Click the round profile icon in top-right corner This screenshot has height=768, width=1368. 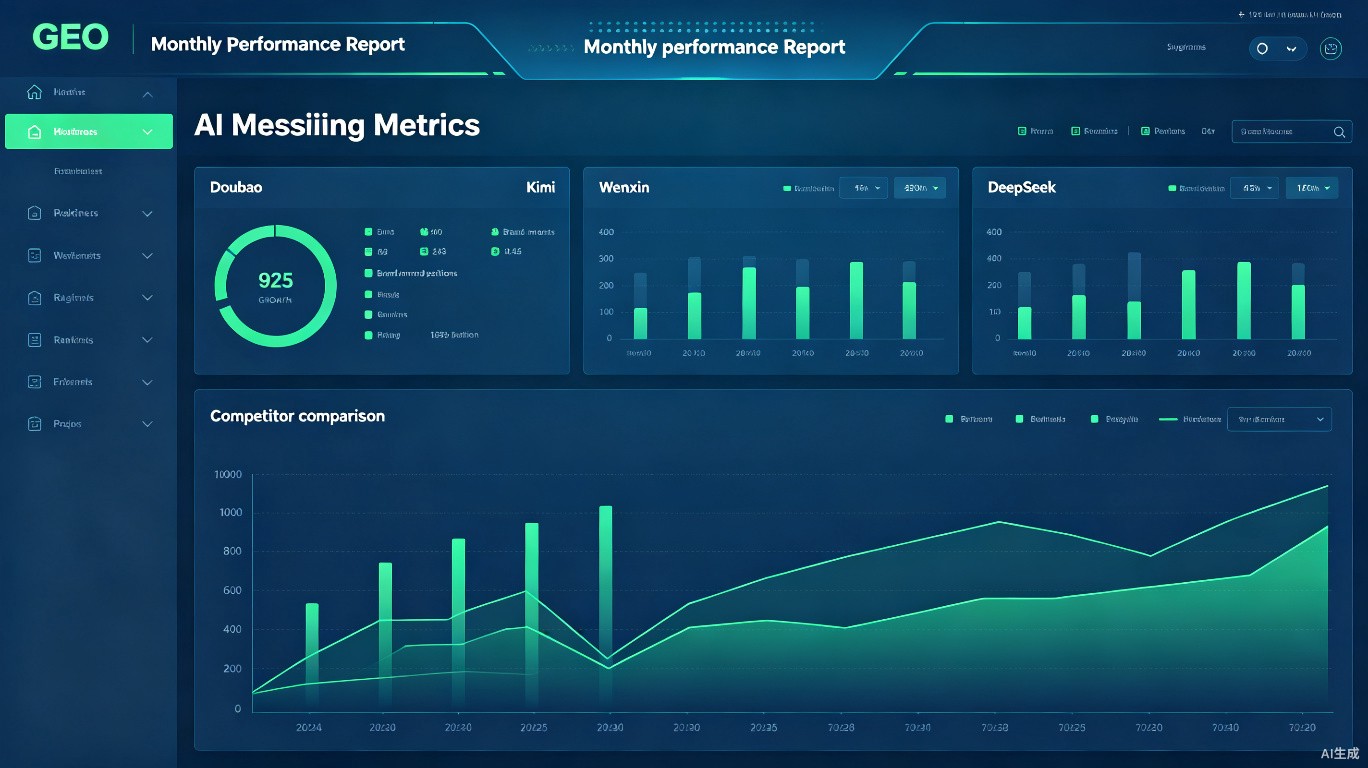tap(1331, 48)
